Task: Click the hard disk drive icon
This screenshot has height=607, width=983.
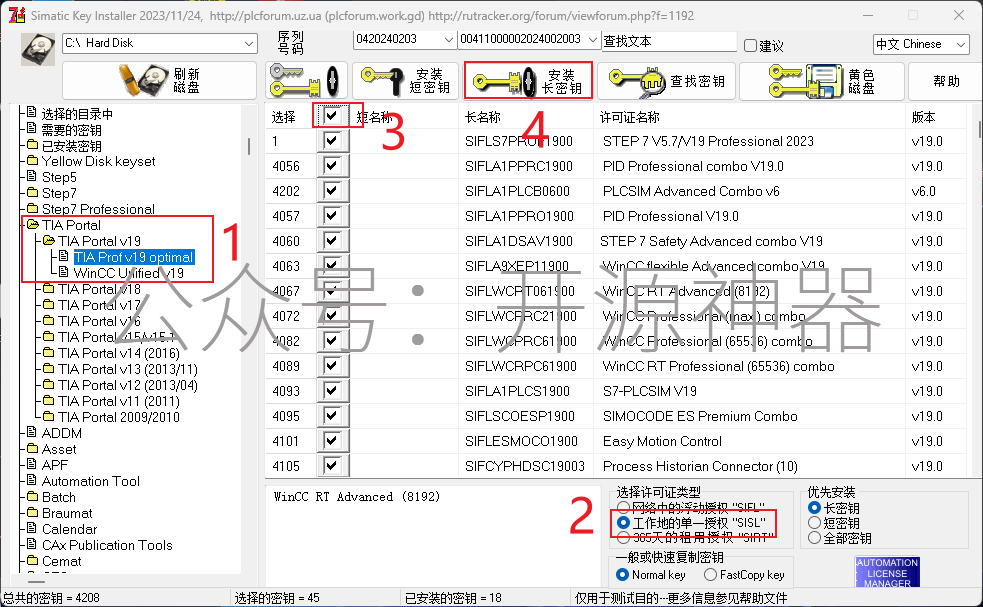Action: point(38,50)
